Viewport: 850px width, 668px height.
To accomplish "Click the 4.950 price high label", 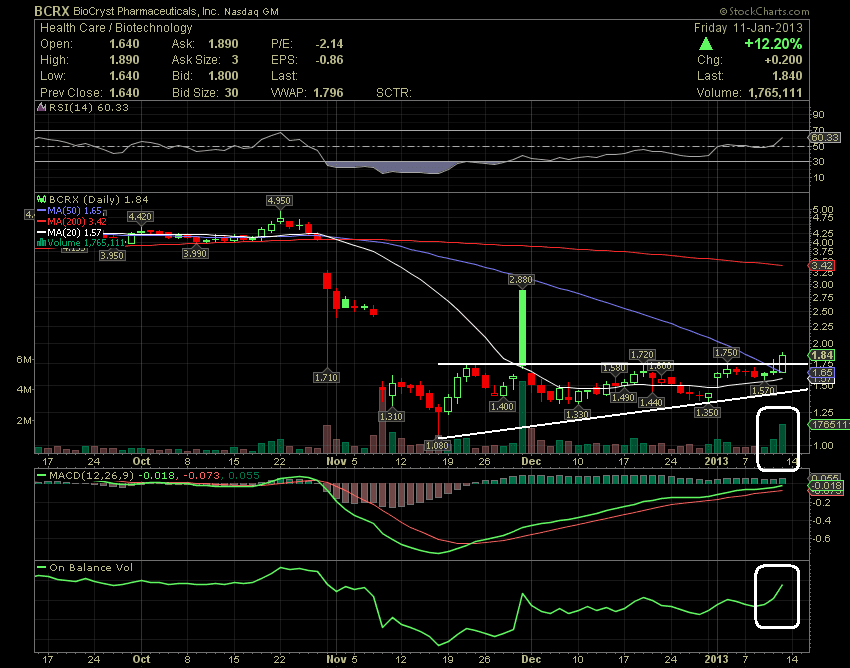I will click(279, 201).
